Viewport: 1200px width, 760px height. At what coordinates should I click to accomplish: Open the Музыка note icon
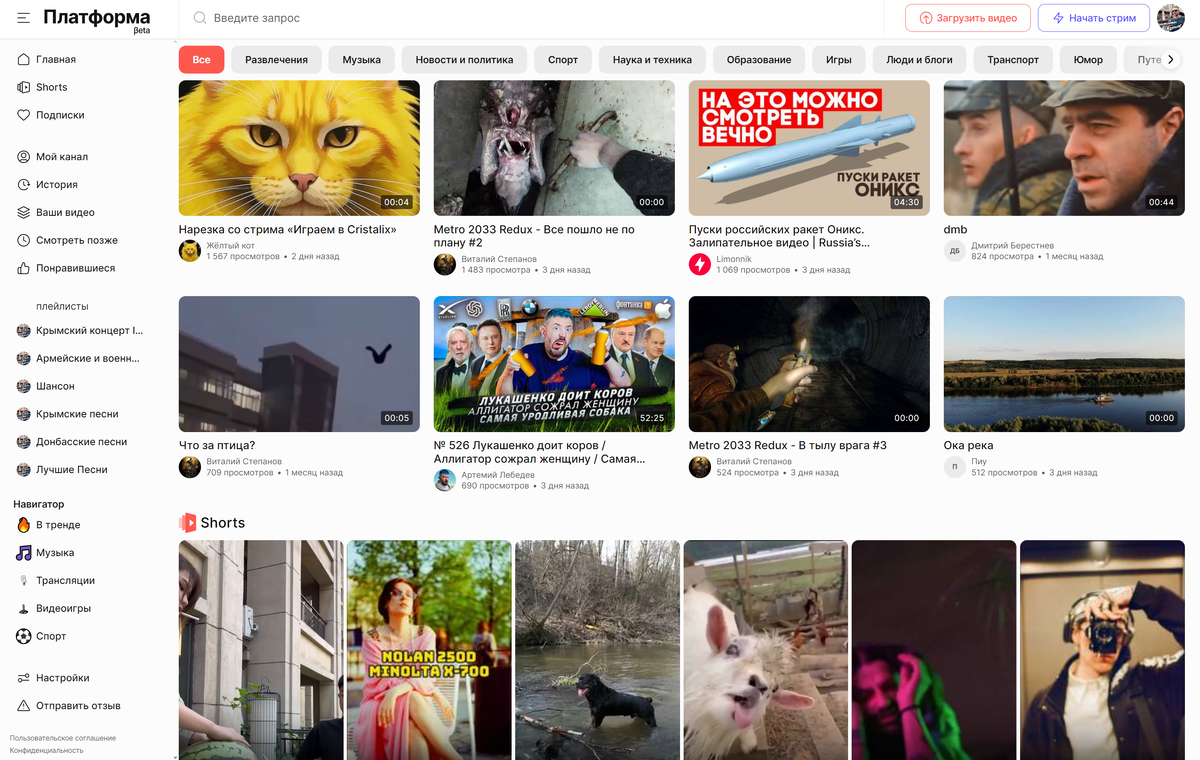click(x=24, y=553)
